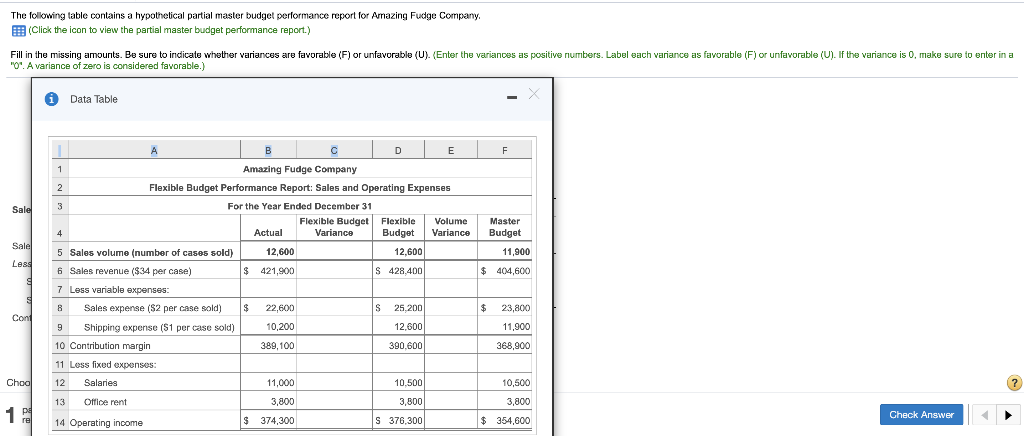Click the 'Volume Variance' heading cell
The image size is (1024, 436).
click(x=451, y=227)
